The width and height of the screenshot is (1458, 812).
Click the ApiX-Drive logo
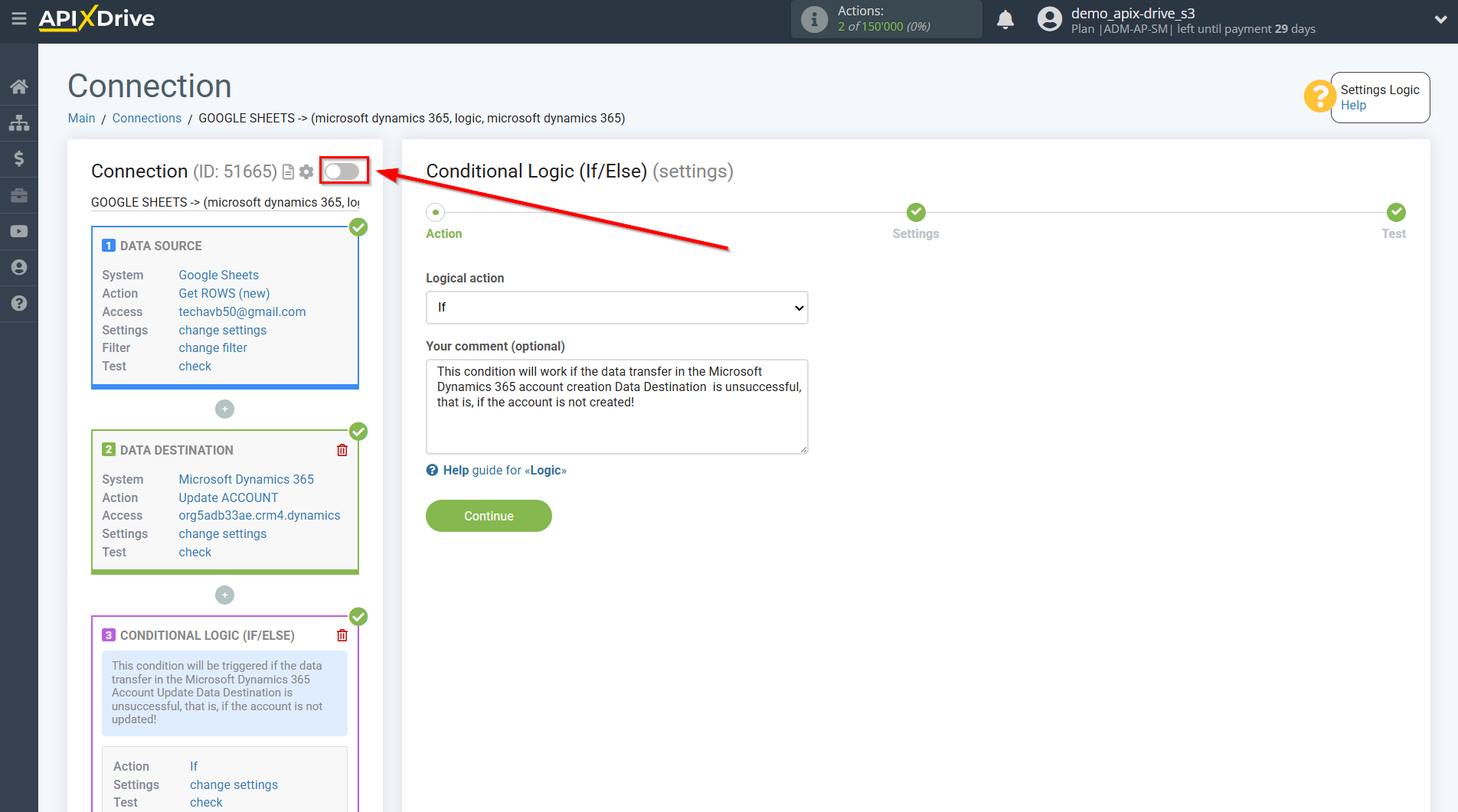(96, 18)
